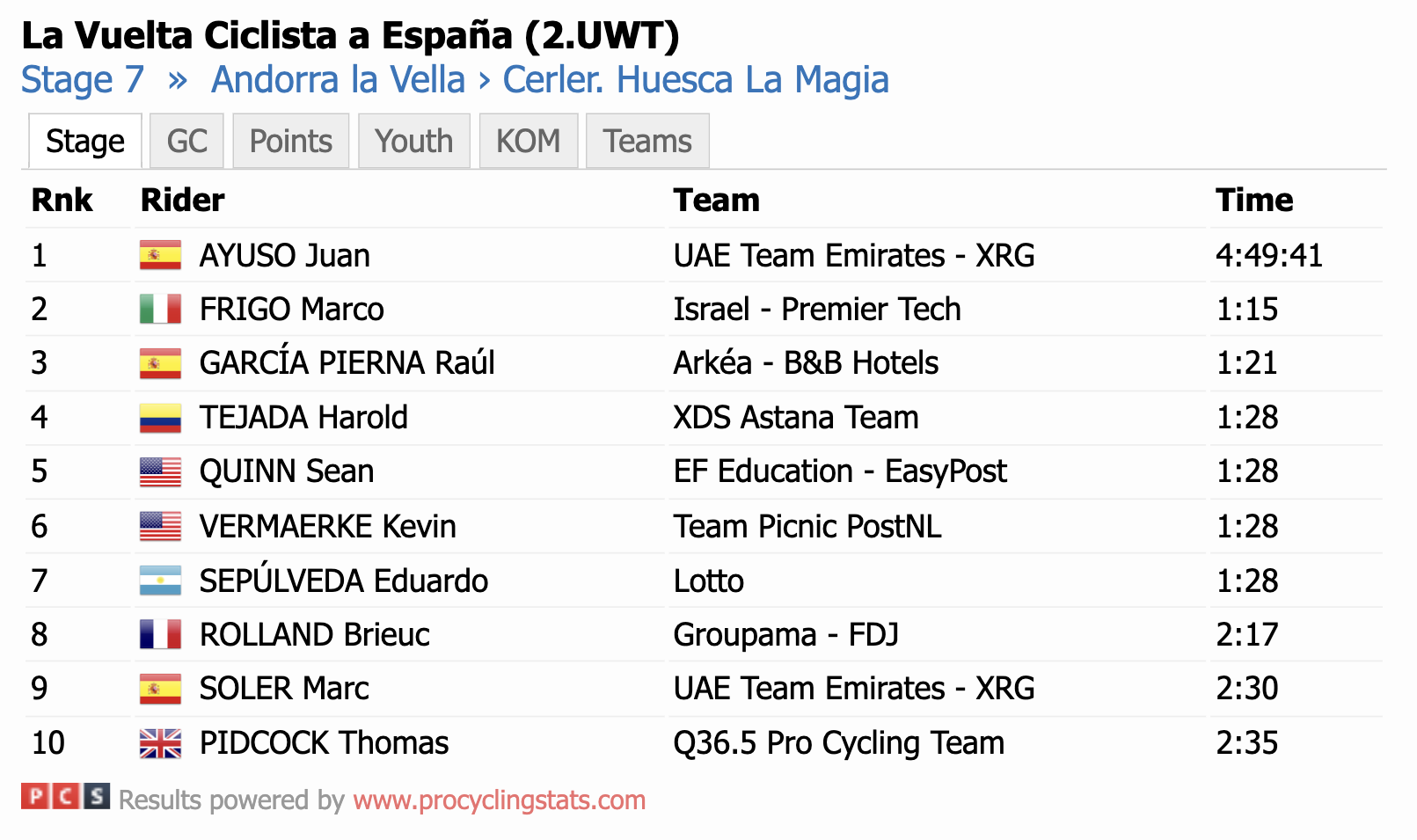
Task: Click the French flag beside ROLLAND Brieuc
Action: 160,634
